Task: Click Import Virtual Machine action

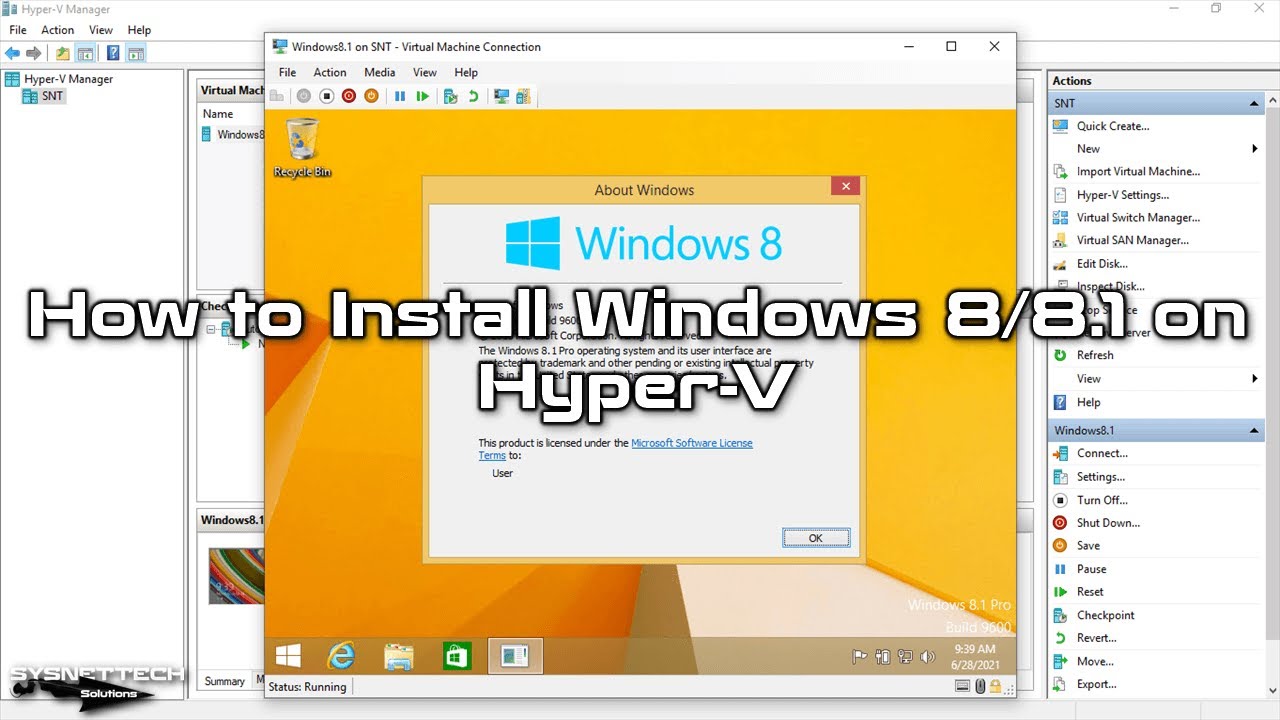Action: tap(1138, 172)
